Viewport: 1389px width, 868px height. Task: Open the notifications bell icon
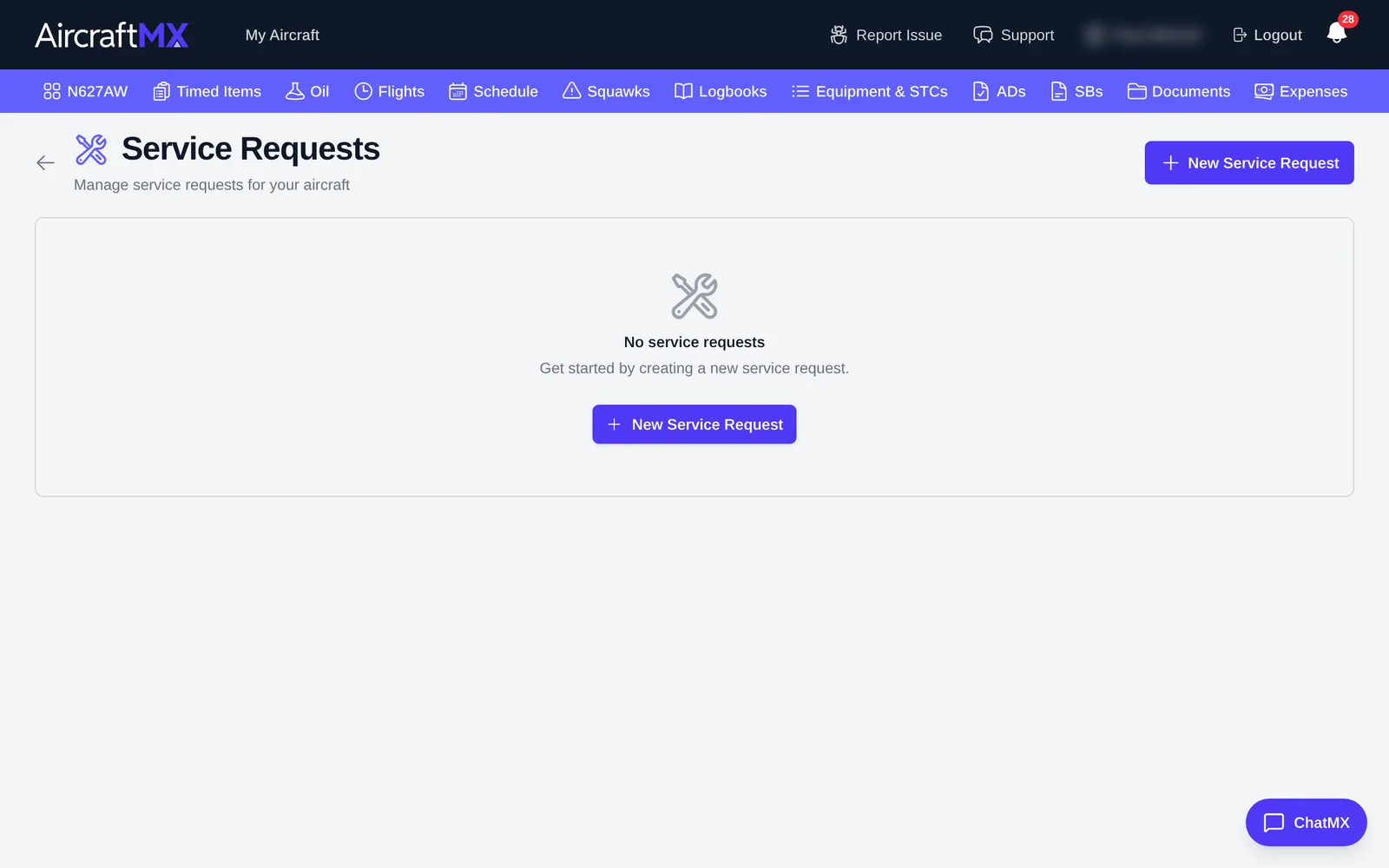click(x=1336, y=34)
